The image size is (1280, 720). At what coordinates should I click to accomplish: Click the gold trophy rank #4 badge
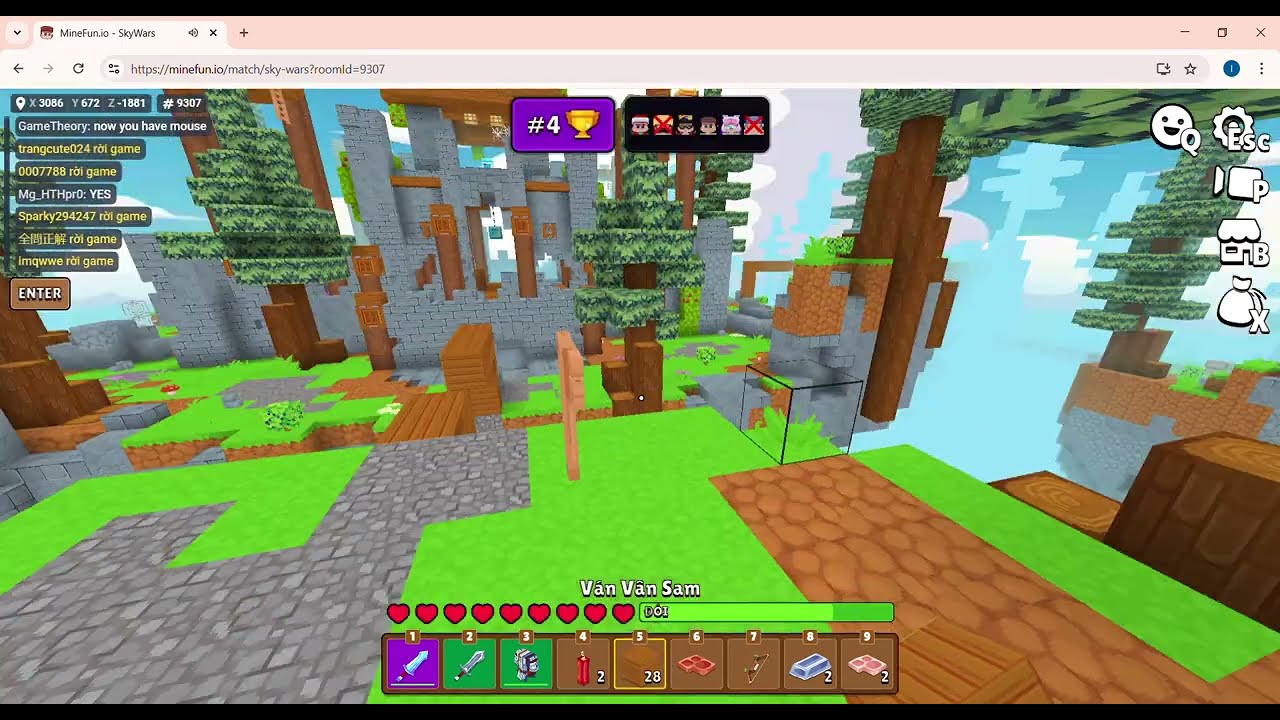click(x=563, y=125)
